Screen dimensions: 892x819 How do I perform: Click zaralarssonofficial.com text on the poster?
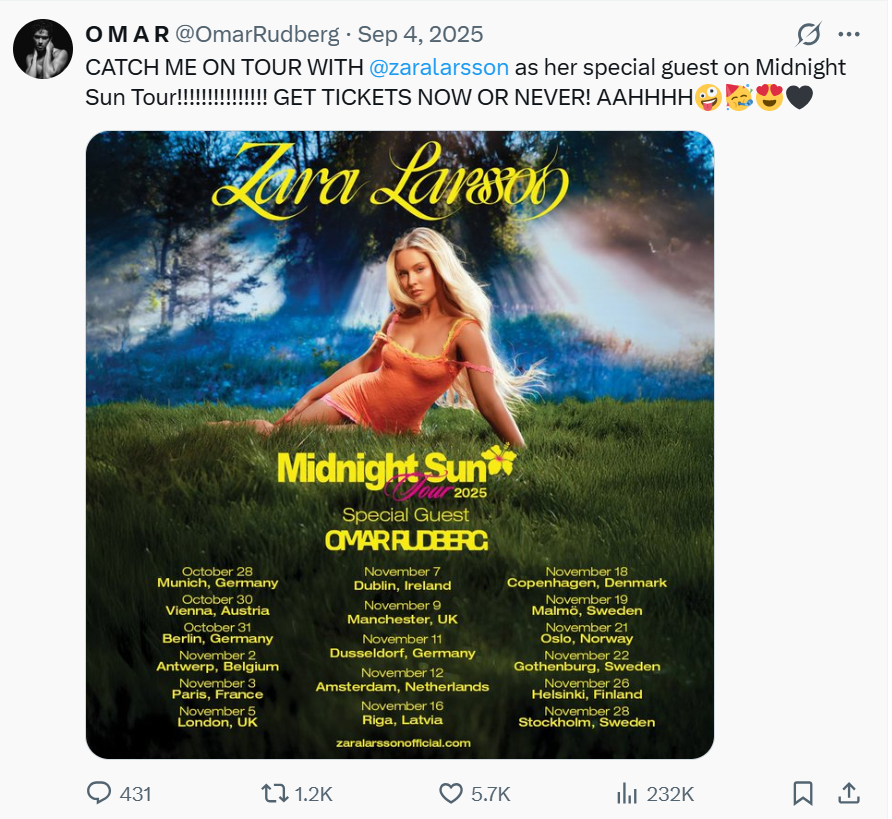[x=404, y=743]
